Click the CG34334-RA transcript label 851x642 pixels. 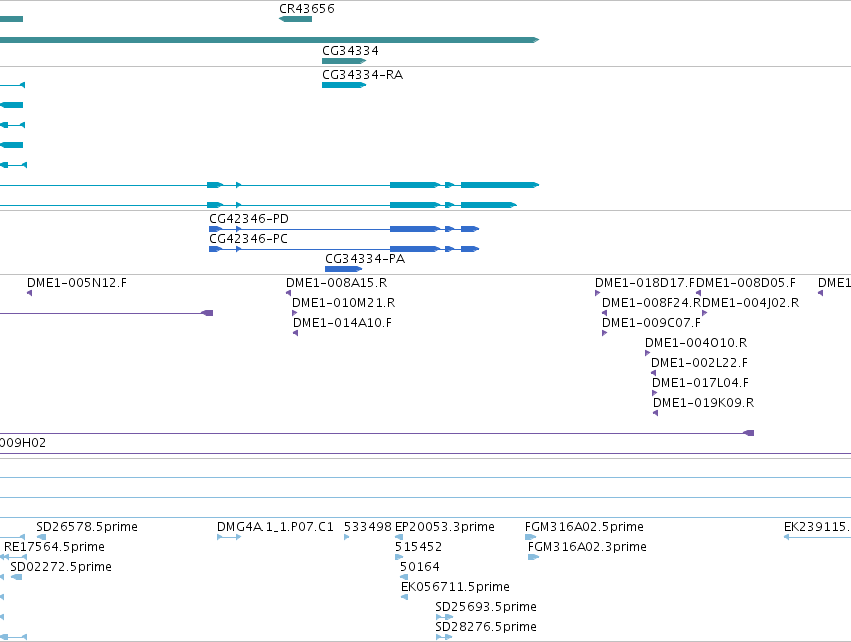pyautogui.click(x=363, y=75)
